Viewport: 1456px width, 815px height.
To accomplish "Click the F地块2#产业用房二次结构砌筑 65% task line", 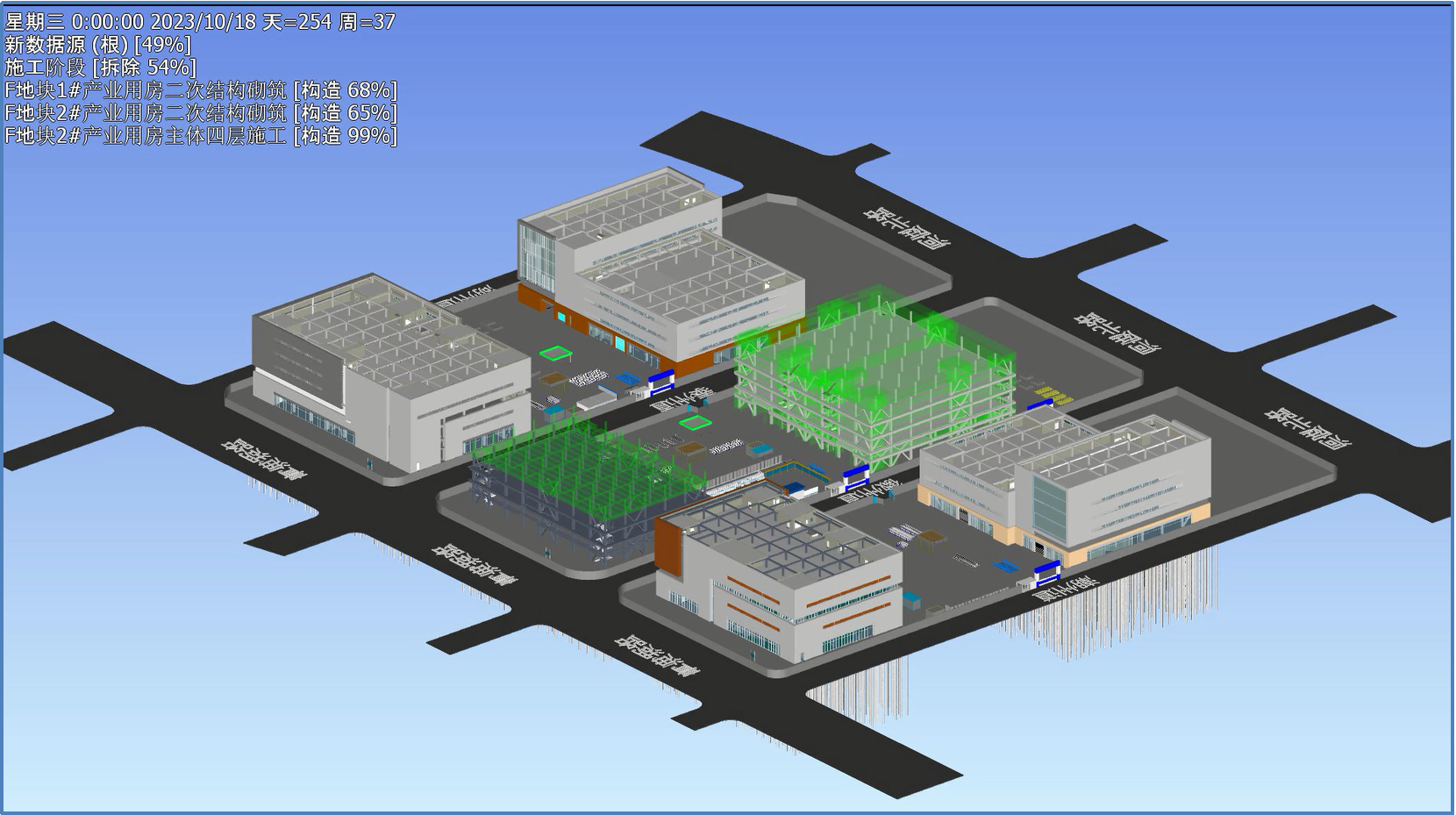I will 201,113.
